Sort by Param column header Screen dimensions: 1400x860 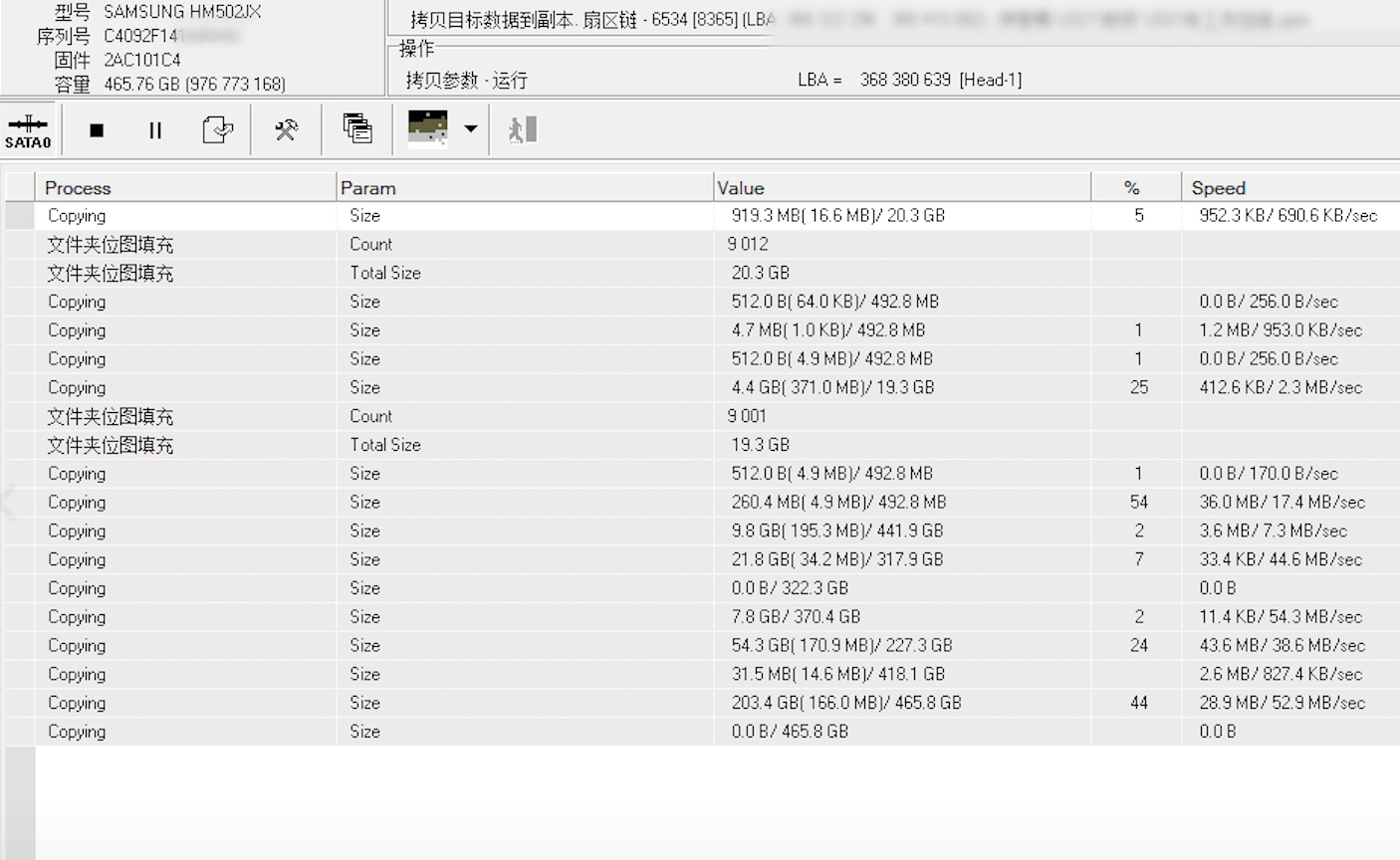coord(524,188)
